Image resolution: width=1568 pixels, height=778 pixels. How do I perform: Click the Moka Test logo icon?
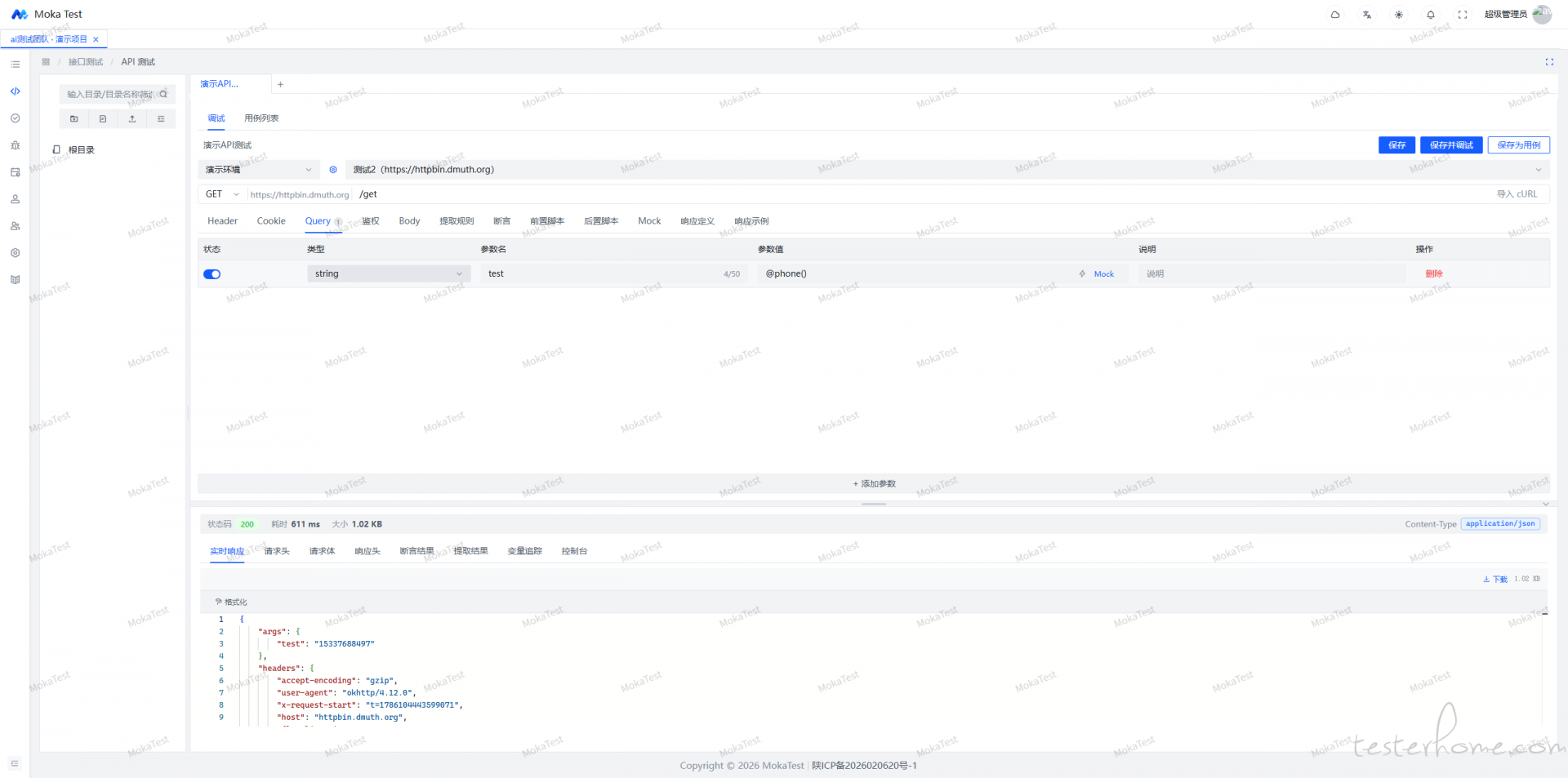pos(20,14)
